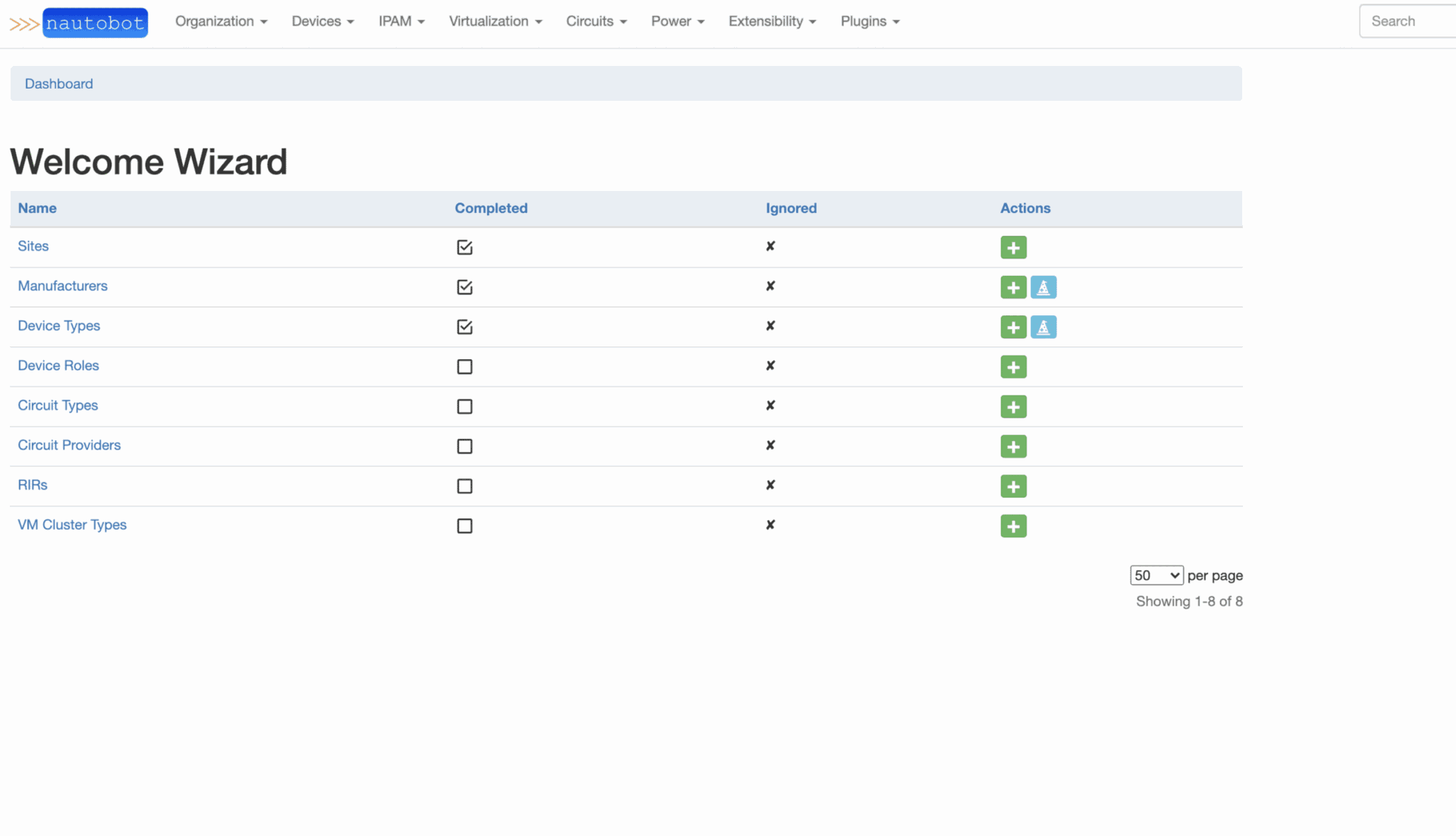The width and height of the screenshot is (1456, 836).
Task: Click the Ignored X mark for RIRs
Action: (770, 485)
